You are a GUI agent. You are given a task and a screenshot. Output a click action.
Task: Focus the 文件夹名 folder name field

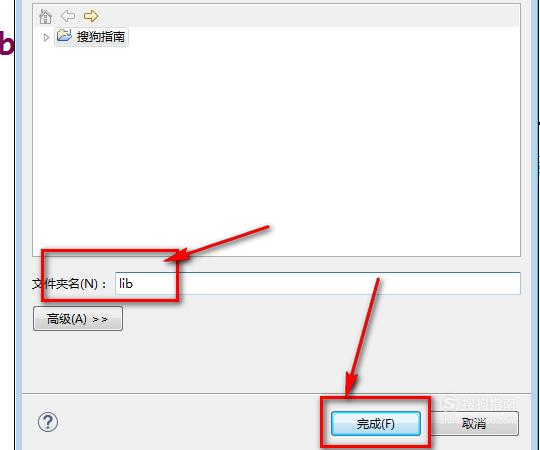318,283
